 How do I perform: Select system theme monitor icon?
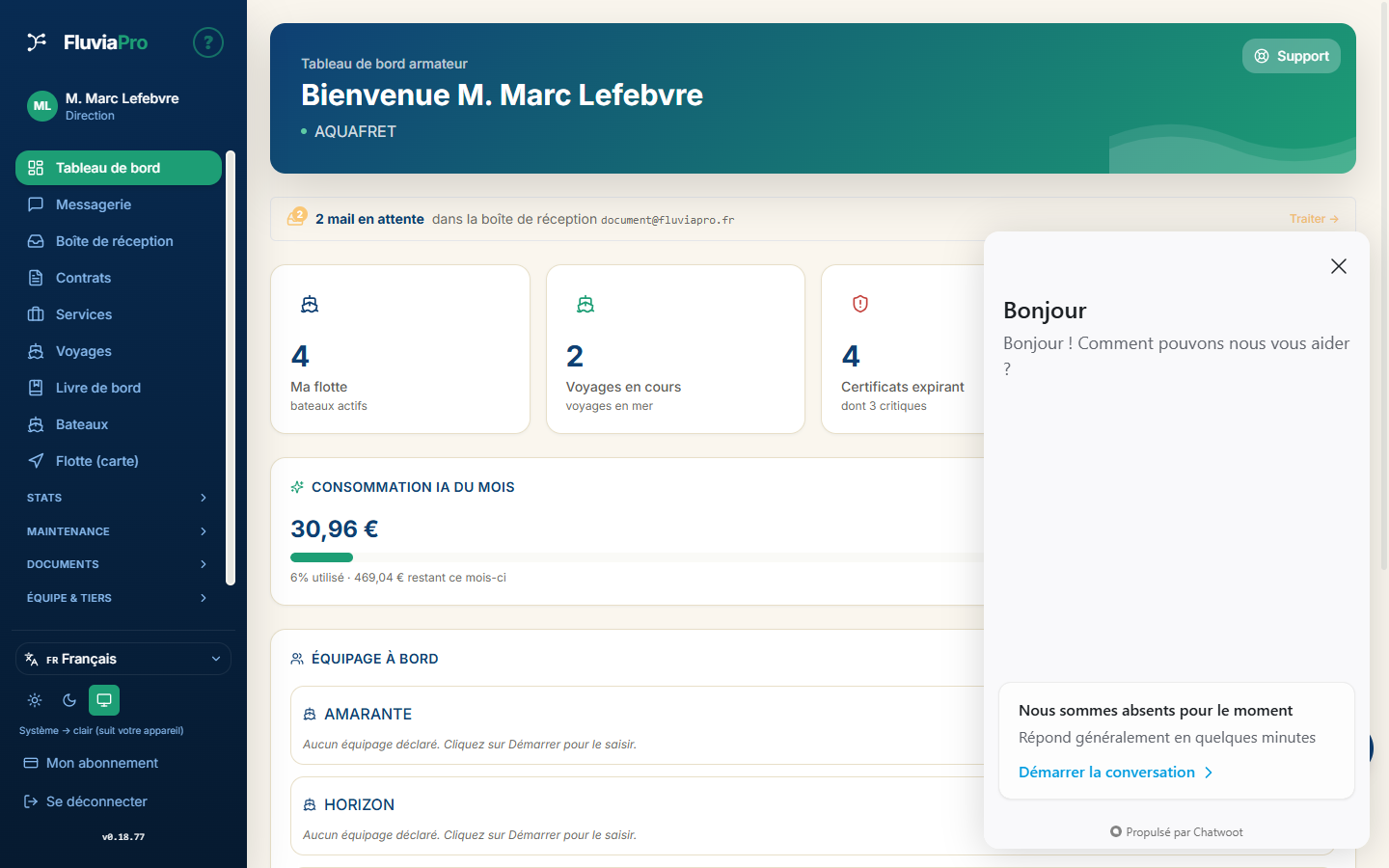[104, 700]
